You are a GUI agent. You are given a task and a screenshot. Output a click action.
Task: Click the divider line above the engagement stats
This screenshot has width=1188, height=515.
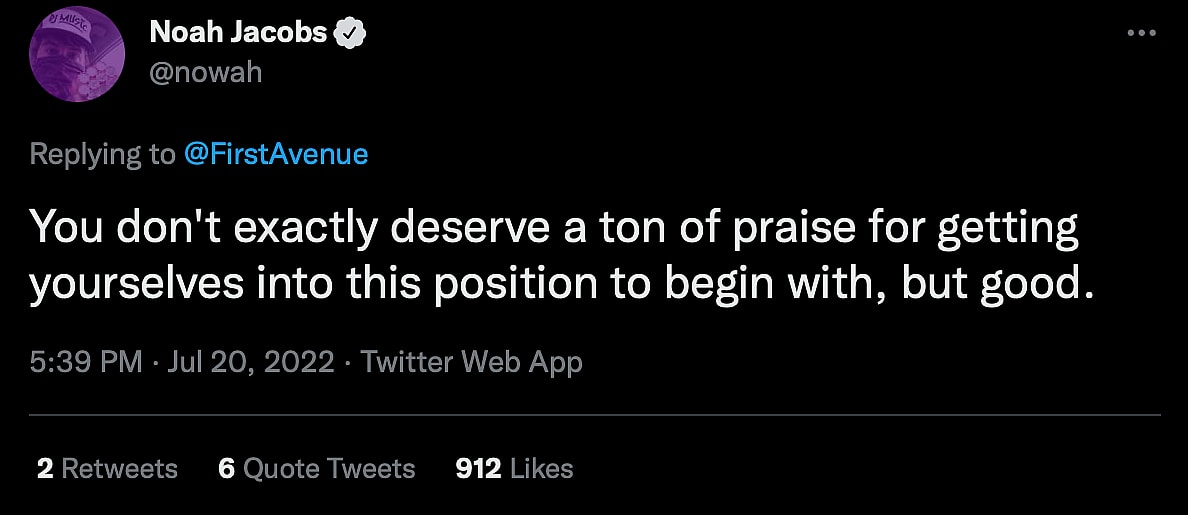[594, 414]
